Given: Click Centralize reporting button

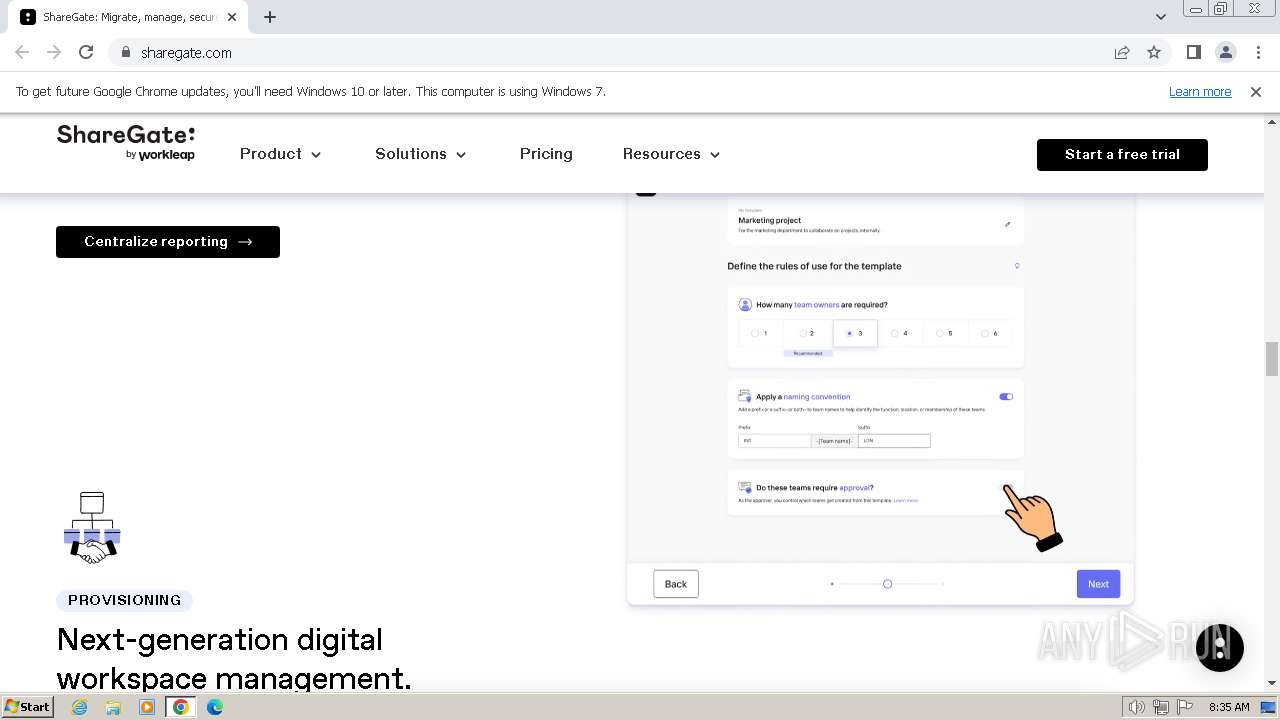Looking at the screenshot, I should [x=168, y=241].
